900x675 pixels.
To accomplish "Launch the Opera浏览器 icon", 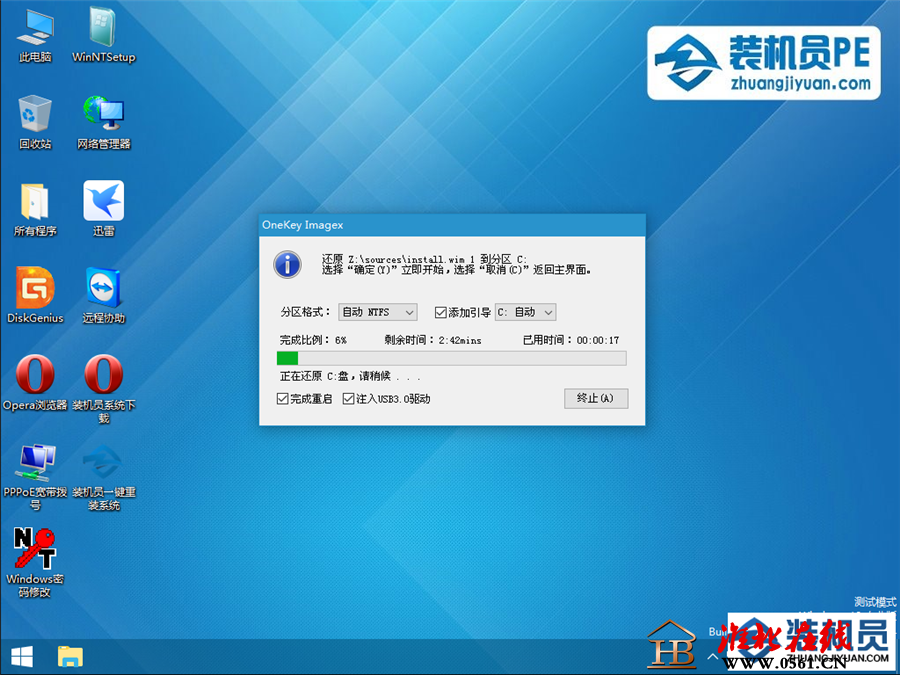I will click(35, 383).
